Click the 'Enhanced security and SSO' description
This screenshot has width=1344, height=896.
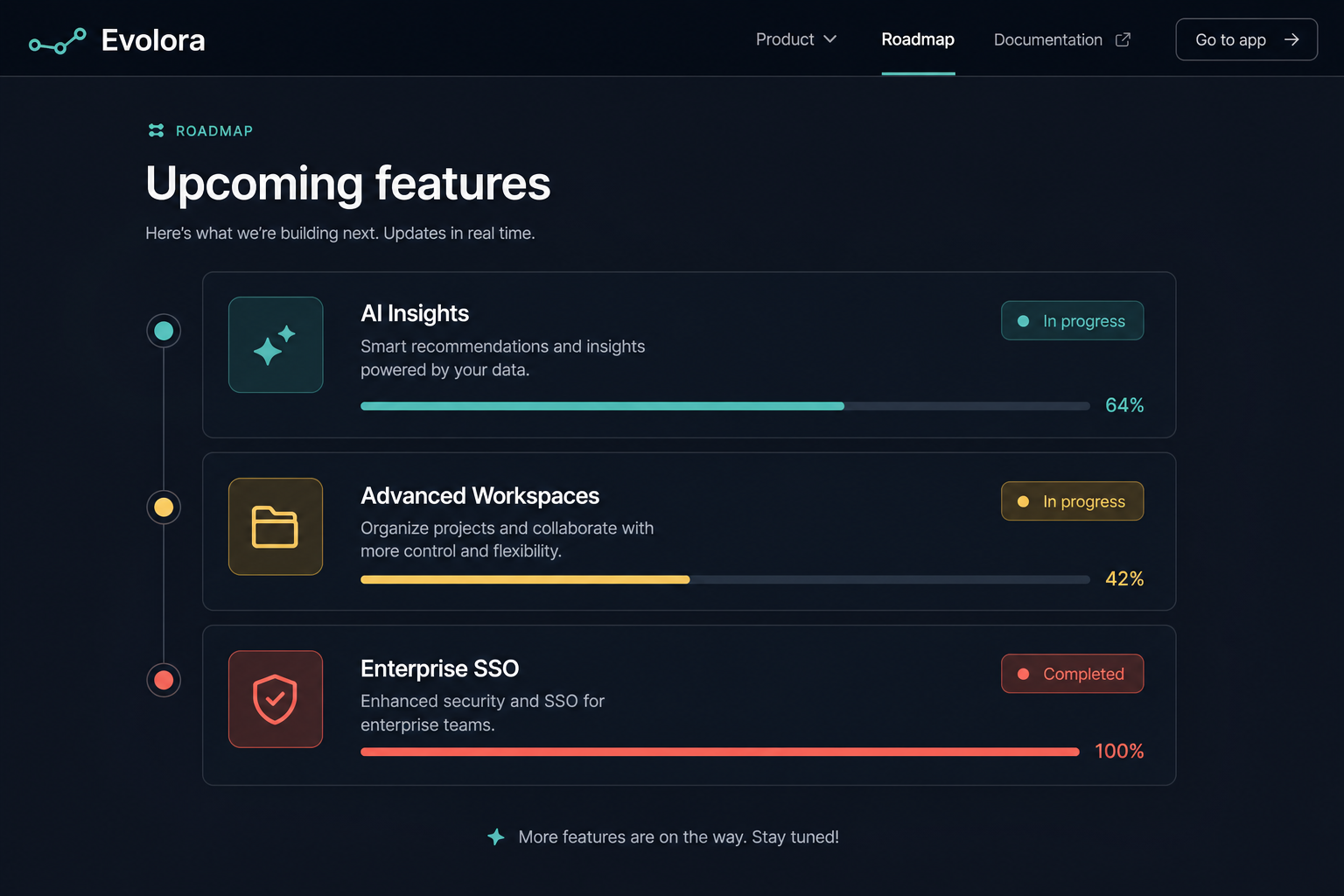click(x=483, y=712)
